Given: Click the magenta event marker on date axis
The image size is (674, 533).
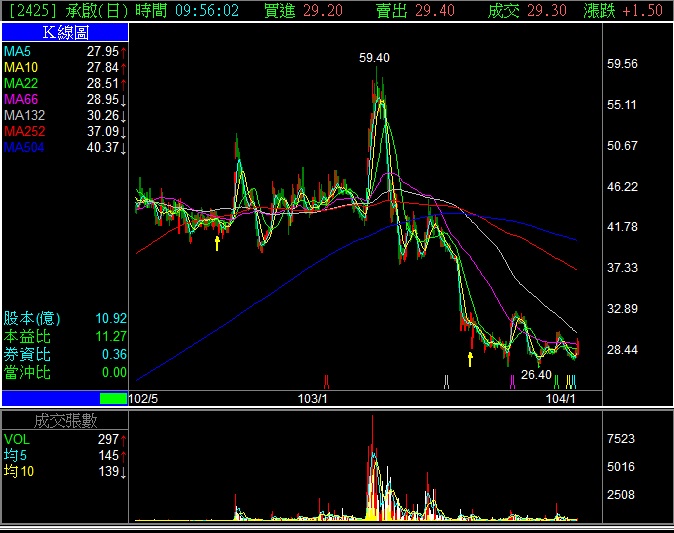Looking at the screenshot, I should pos(512,382).
